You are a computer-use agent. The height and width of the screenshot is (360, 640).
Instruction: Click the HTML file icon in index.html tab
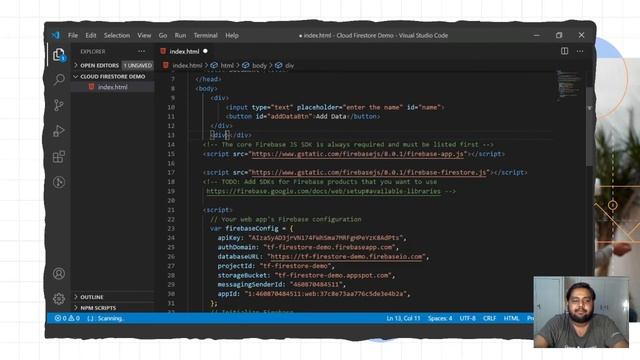pos(163,51)
